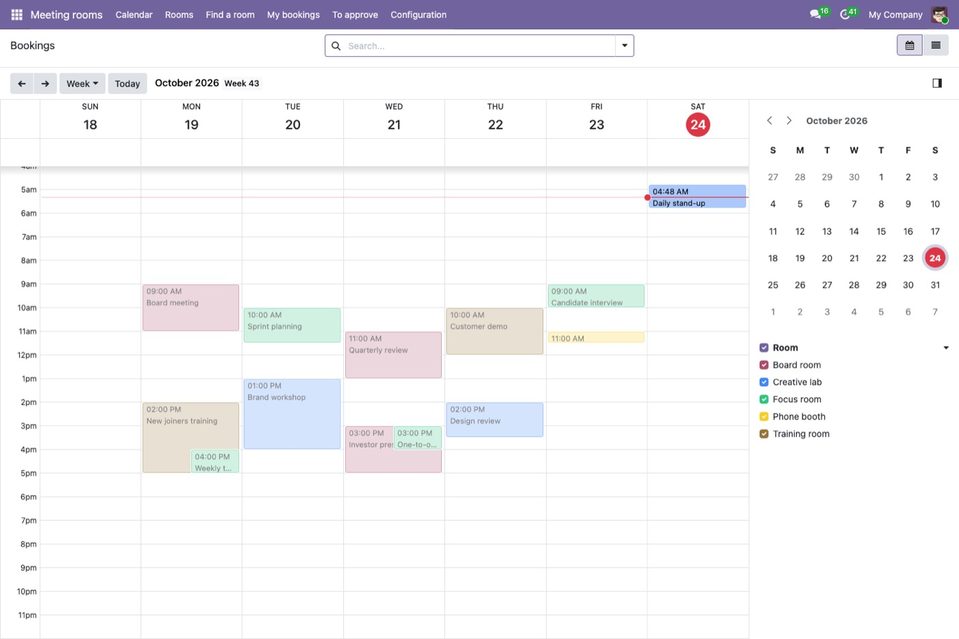Open the Sprint planning booking
This screenshot has width=959, height=639.
(x=292, y=325)
